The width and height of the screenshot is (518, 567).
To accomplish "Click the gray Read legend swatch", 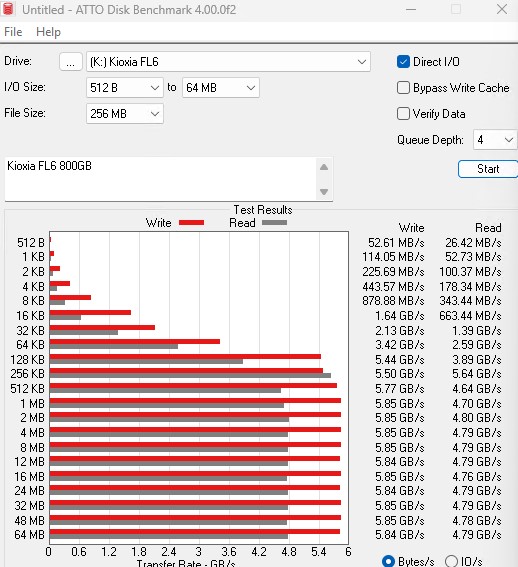I will coord(275,223).
